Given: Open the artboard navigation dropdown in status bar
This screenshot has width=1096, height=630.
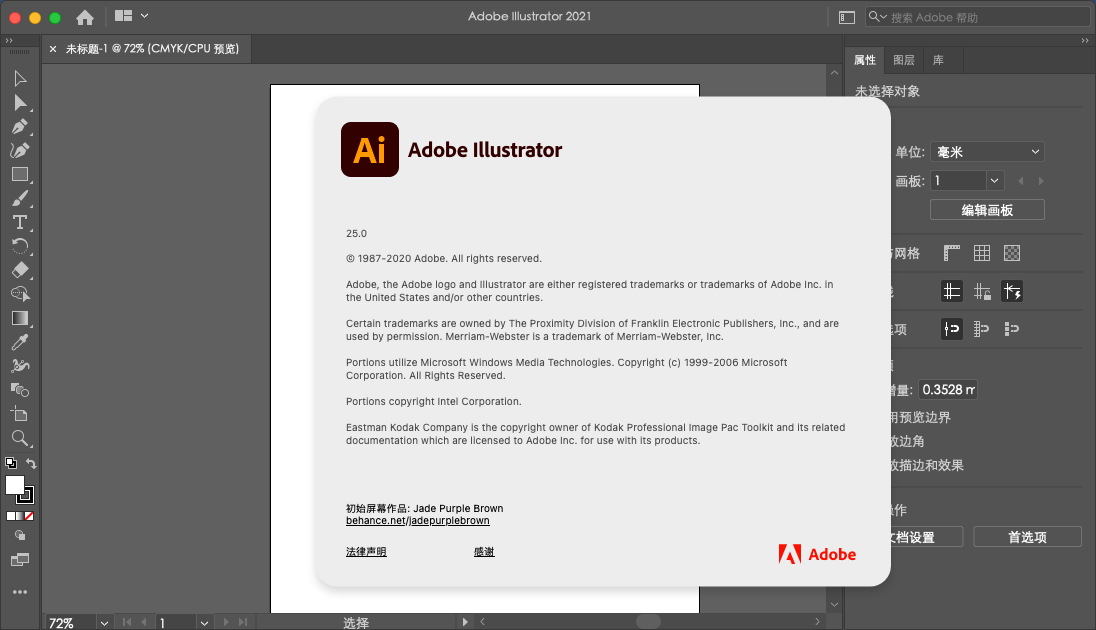Looking at the screenshot, I should pos(204,622).
